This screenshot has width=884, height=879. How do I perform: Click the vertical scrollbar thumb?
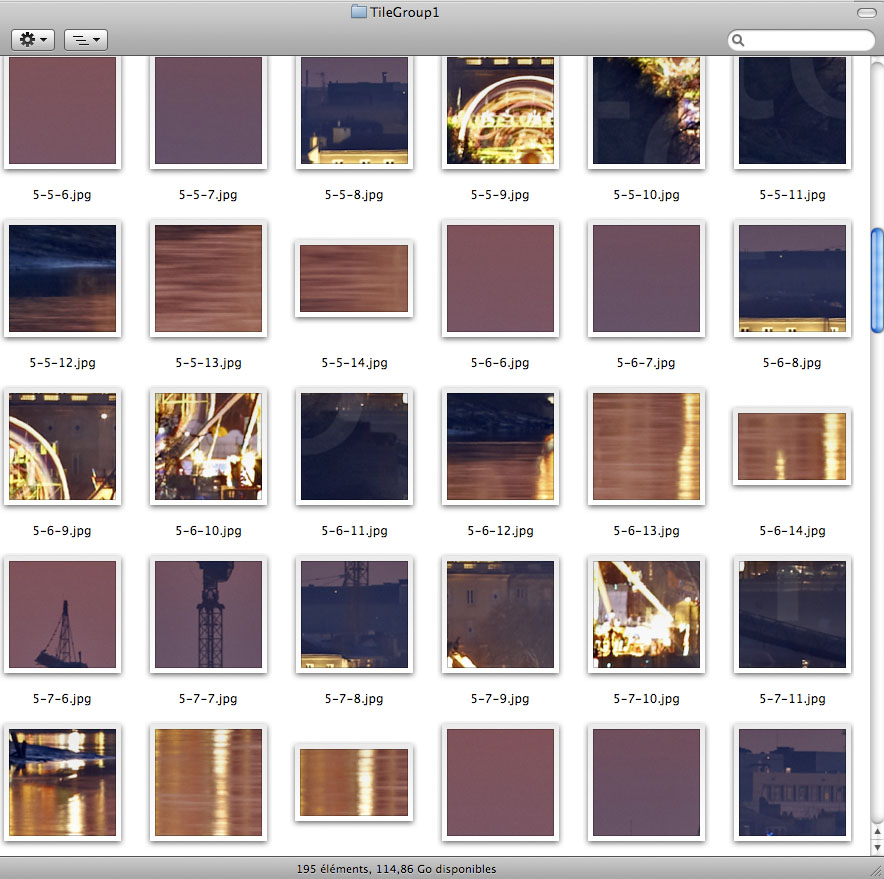[877, 280]
